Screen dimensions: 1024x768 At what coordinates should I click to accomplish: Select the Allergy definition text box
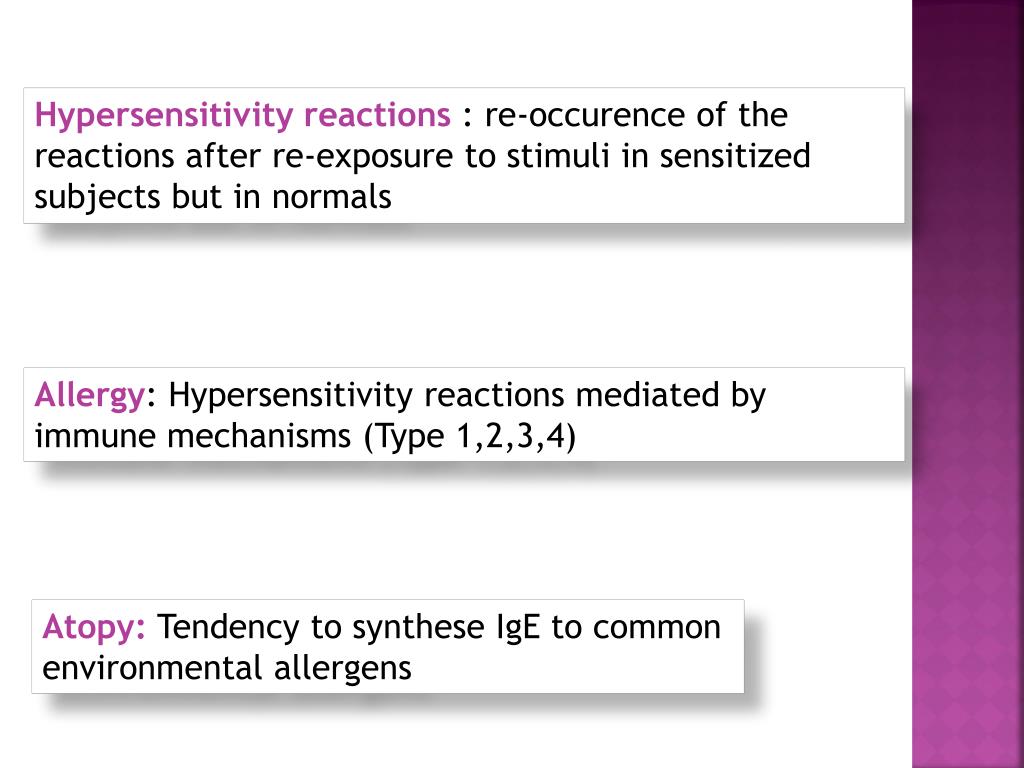point(464,415)
